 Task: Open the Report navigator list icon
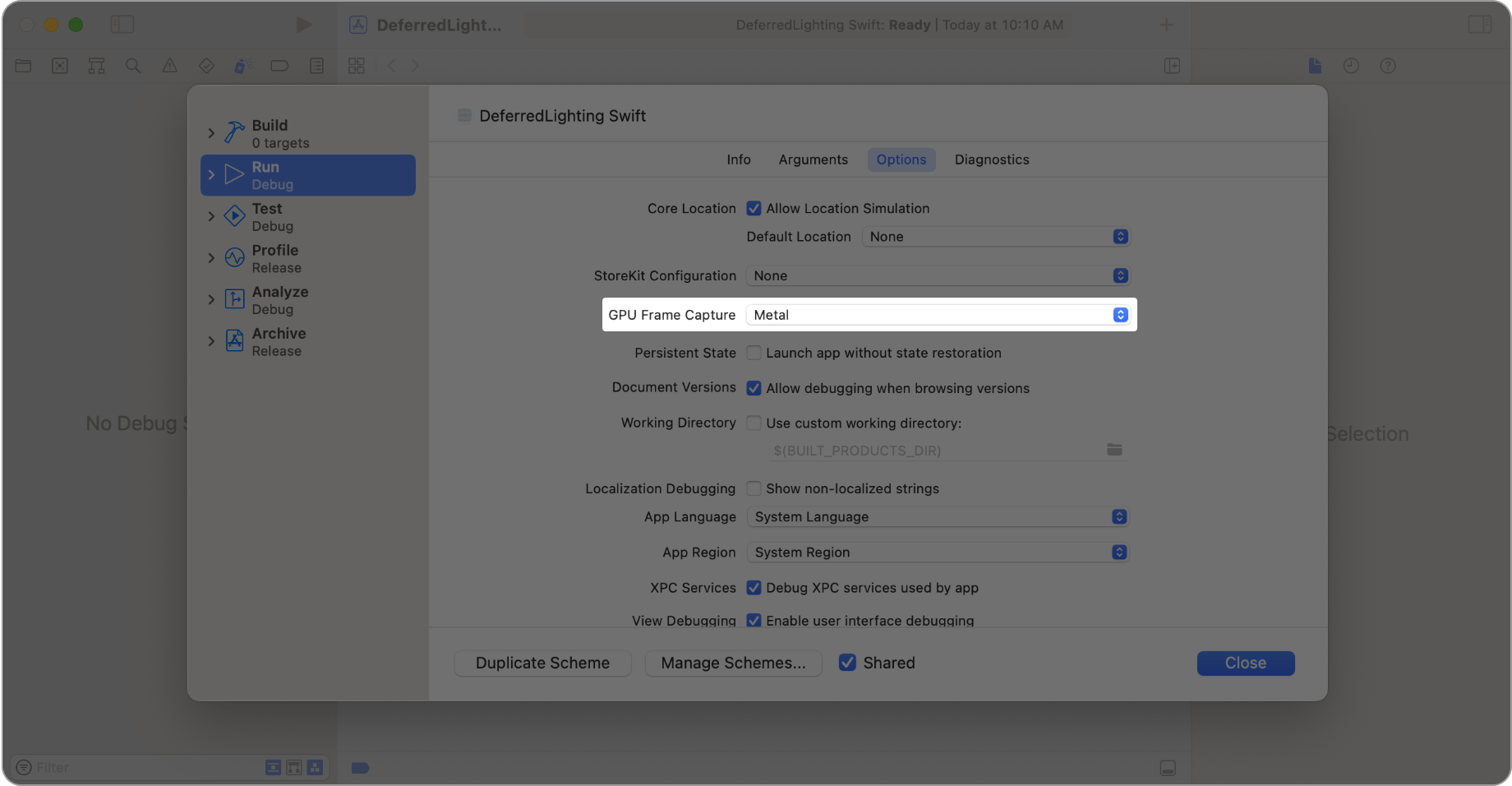(x=316, y=66)
